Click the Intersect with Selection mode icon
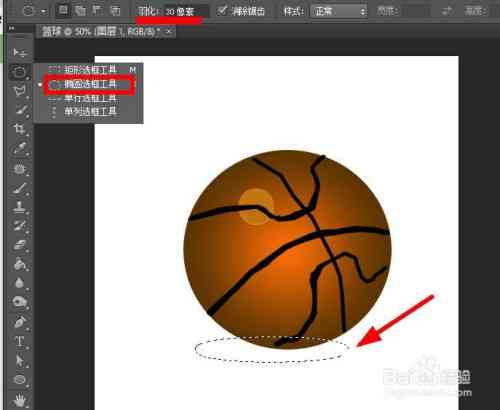The width and height of the screenshot is (500, 410). click(x=115, y=11)
